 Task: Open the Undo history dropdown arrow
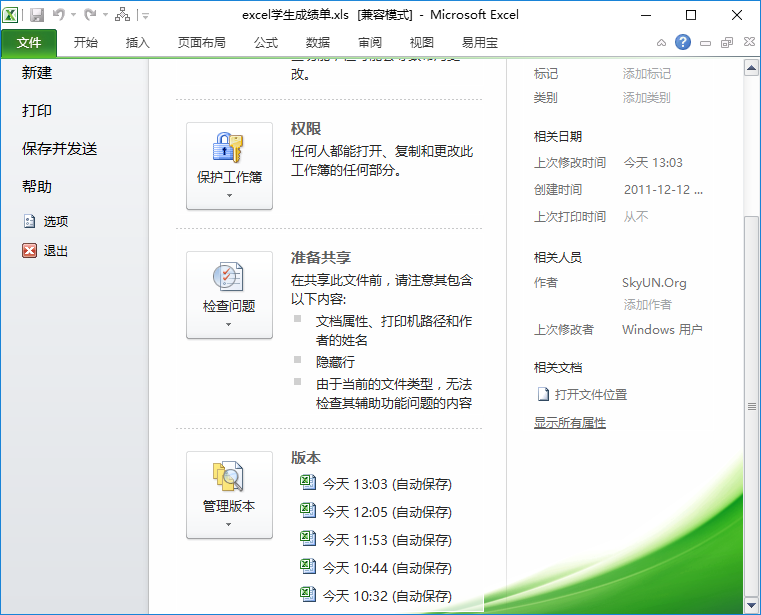click(74, 15)
